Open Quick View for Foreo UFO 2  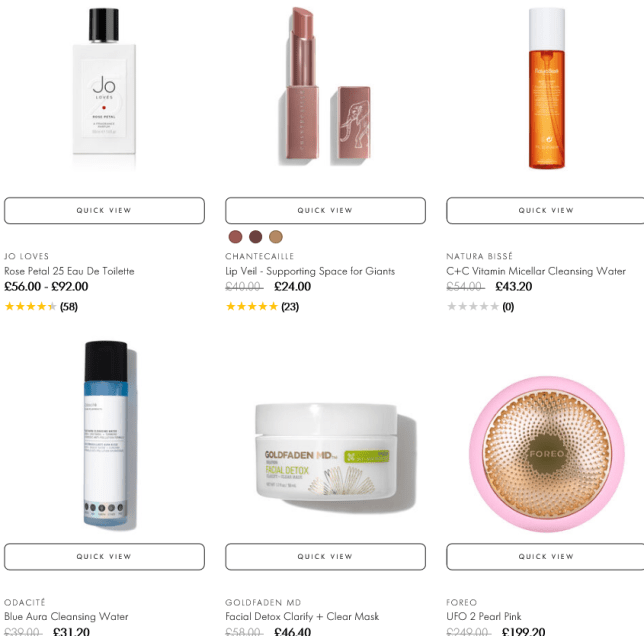pos(545,557)
